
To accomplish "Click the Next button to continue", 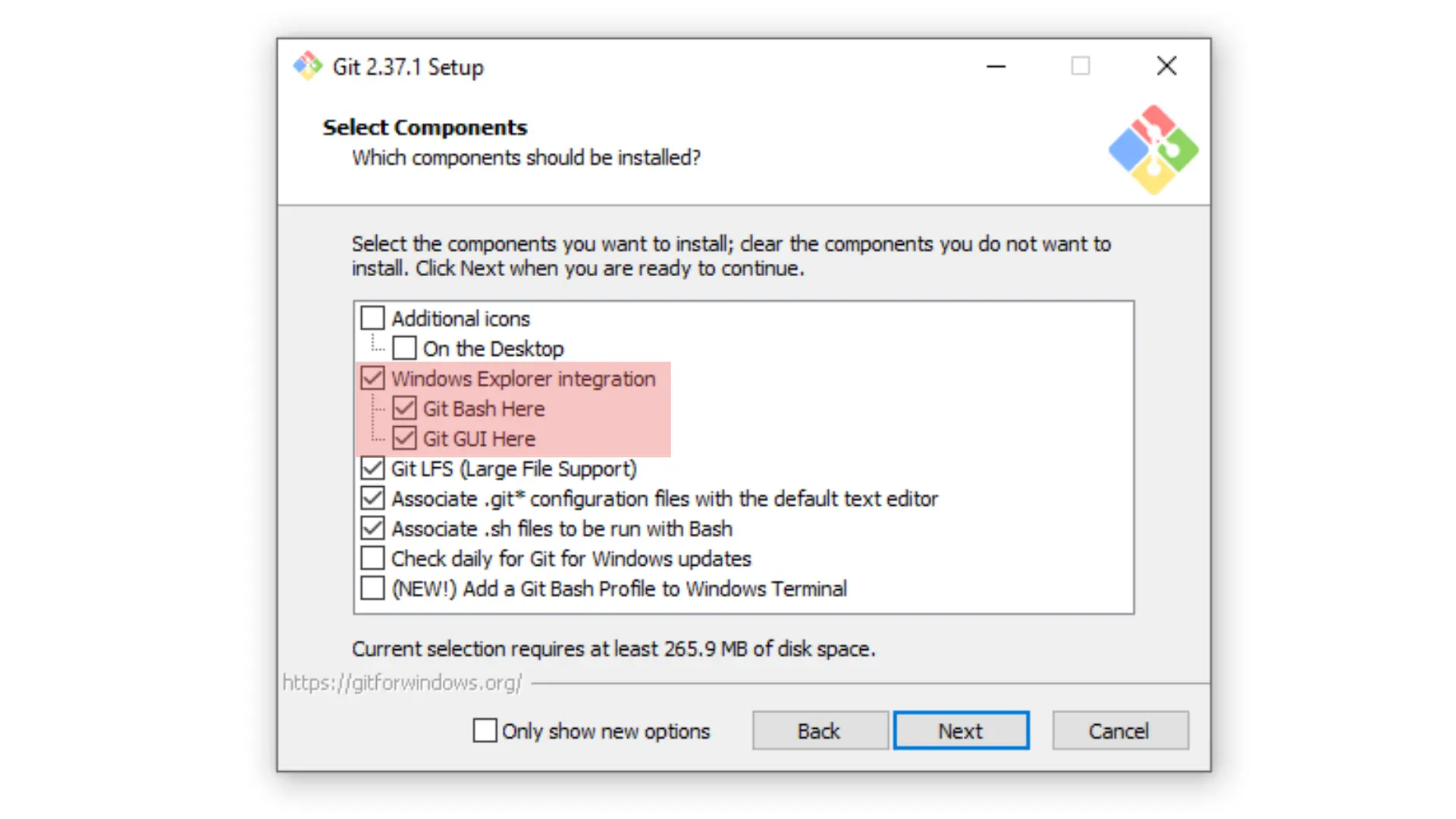I will (x=960, y=731).
